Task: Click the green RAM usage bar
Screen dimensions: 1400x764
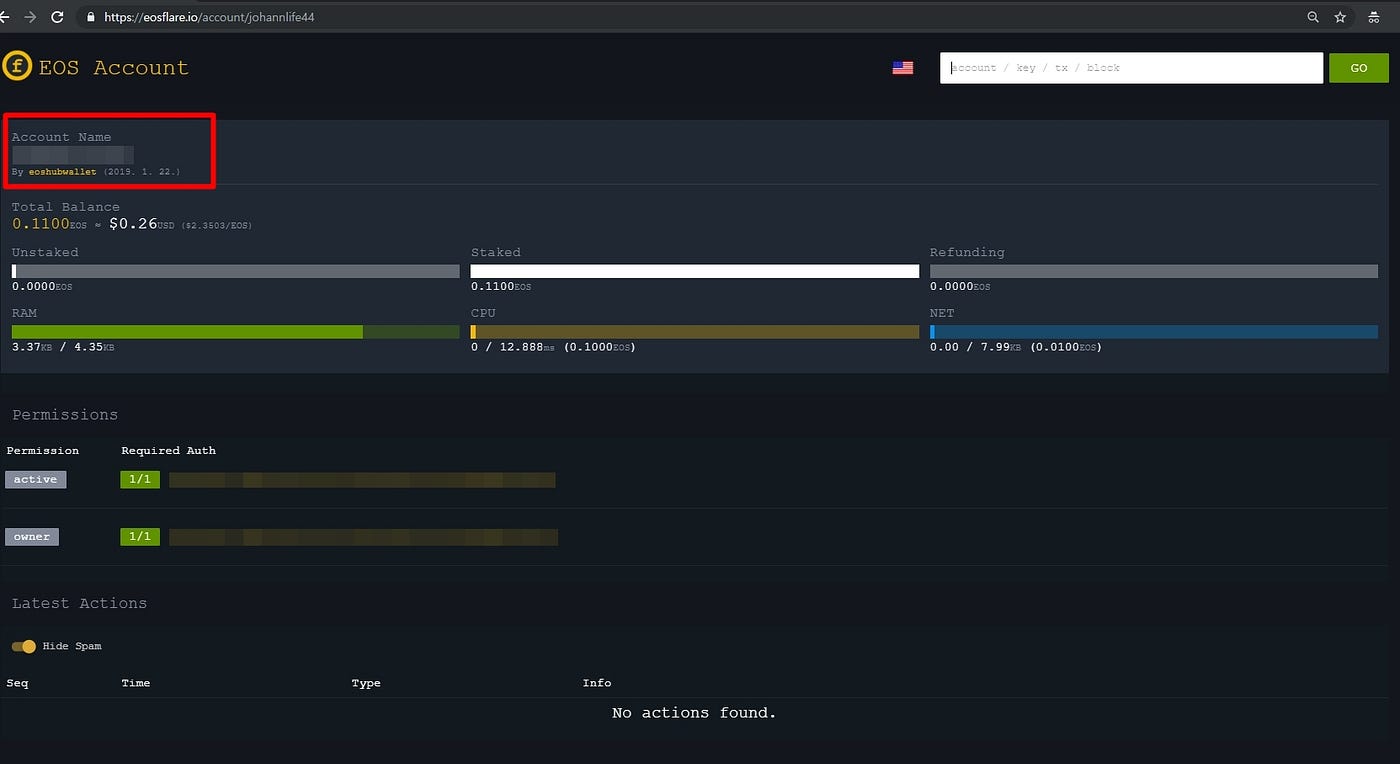Action: click(x=236, y=332)
